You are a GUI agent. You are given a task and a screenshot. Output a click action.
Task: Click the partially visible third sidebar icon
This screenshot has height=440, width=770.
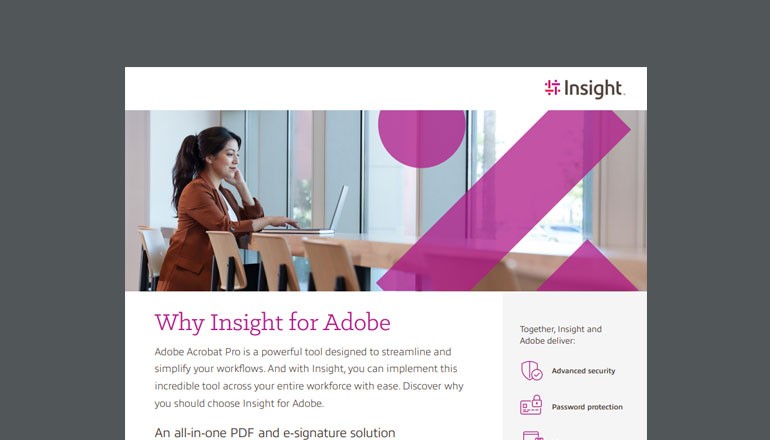[x=531, y=435]
